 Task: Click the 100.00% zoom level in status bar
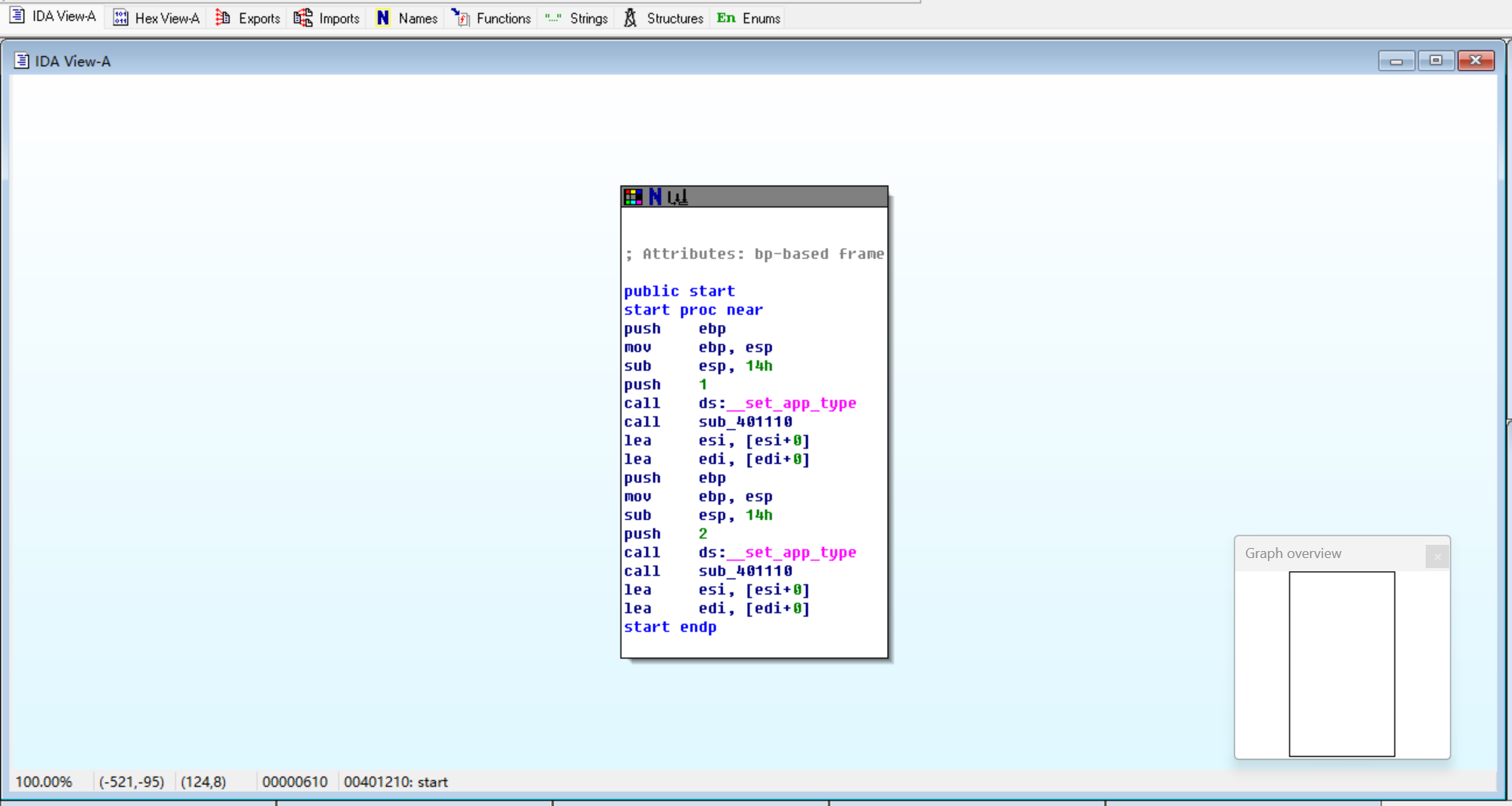tap(44, 782)
